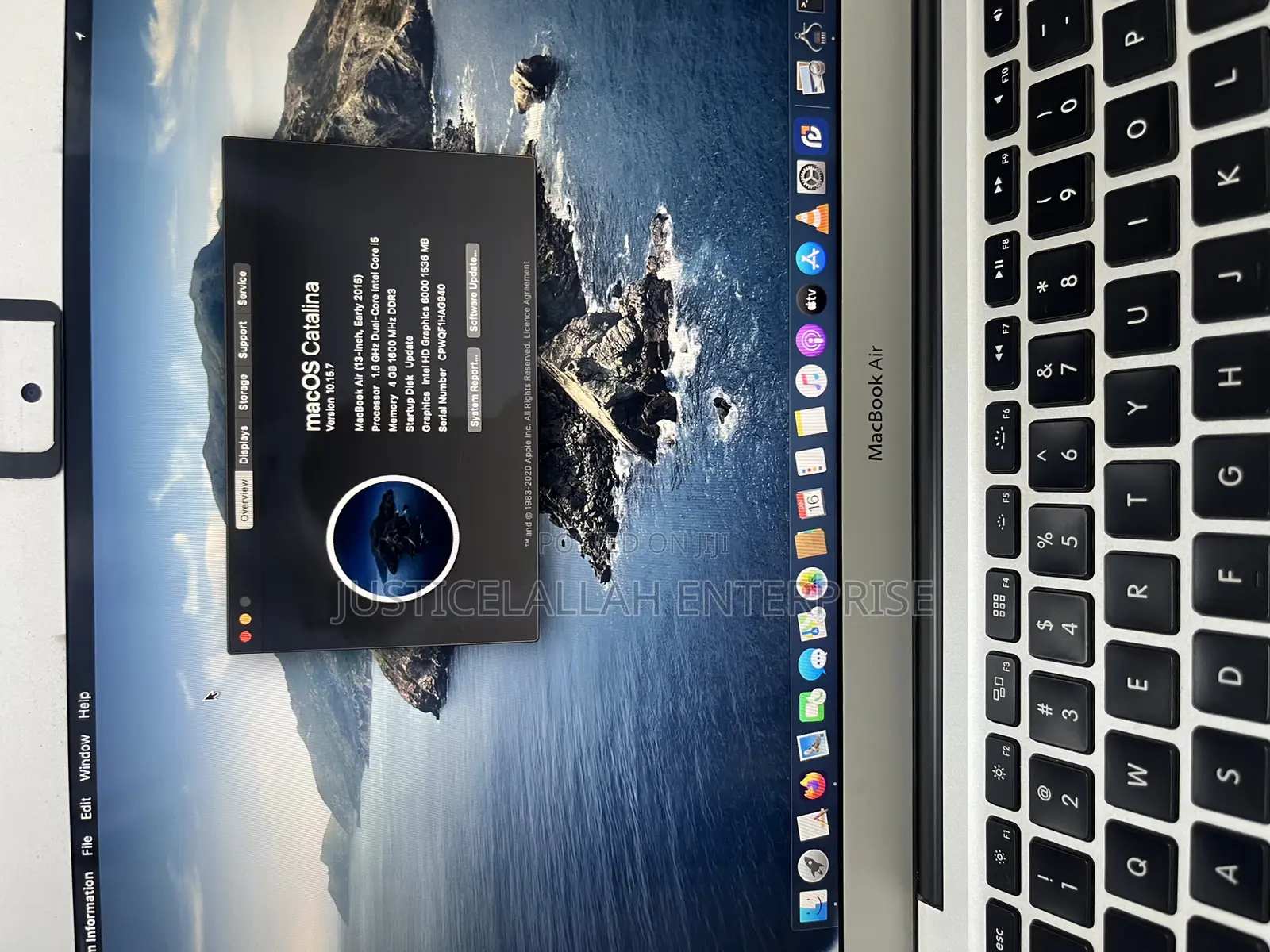Open the File menu
This screenshot has width=1270, height=952.
pyautogui.click(x=87, y=845)
